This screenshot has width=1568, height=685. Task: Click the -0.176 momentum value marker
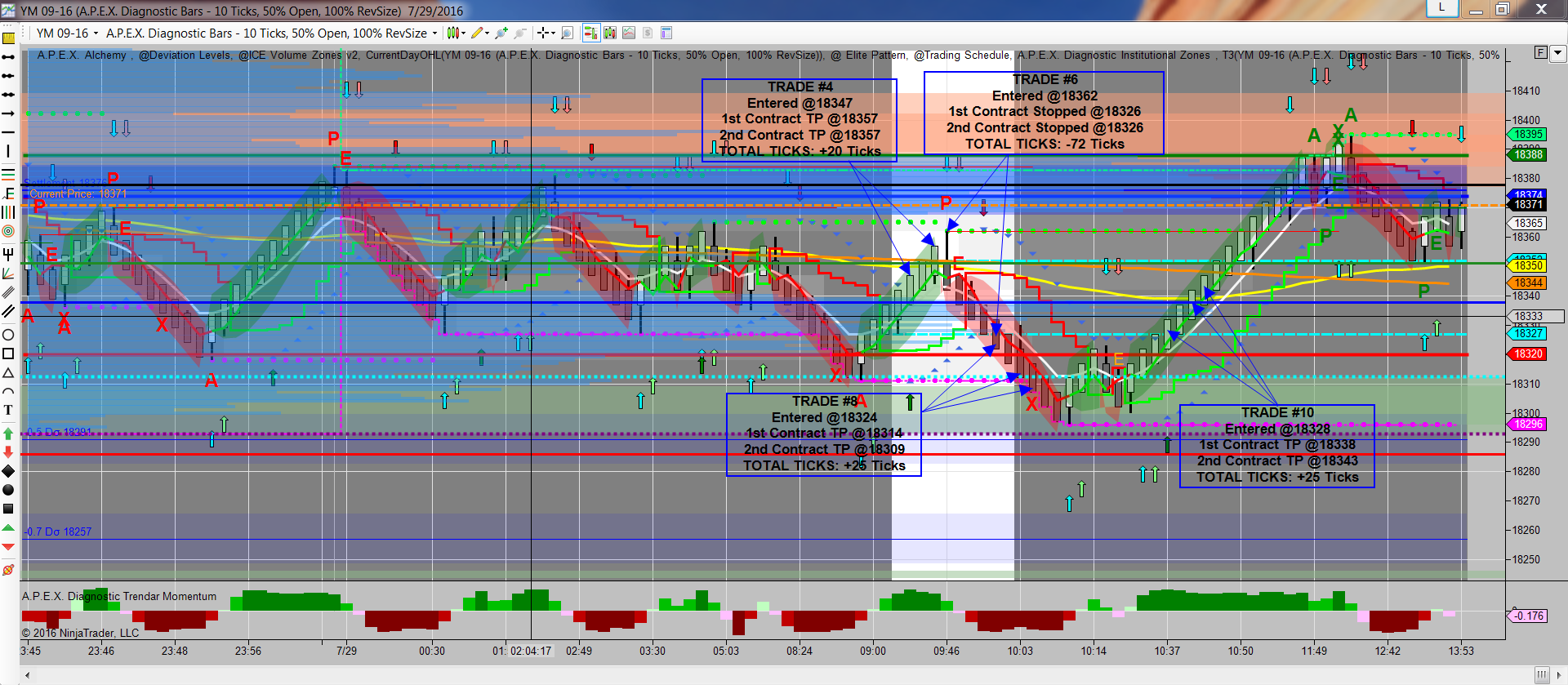tap(1528, 616)
